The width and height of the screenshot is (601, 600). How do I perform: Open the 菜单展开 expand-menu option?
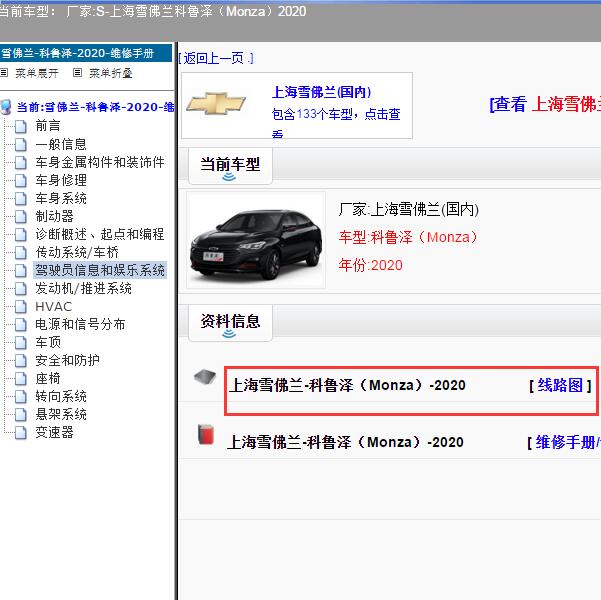point(37,73)
